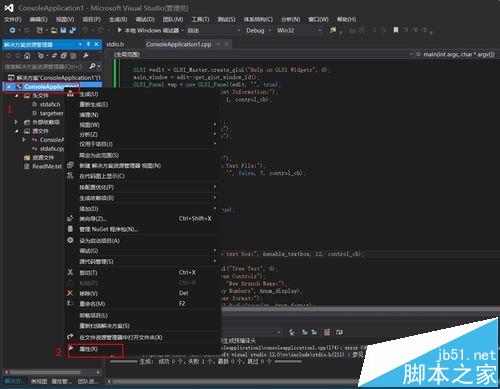
Task: Expand the 外部依赖项 folder node
Action: tap(16, 122)
